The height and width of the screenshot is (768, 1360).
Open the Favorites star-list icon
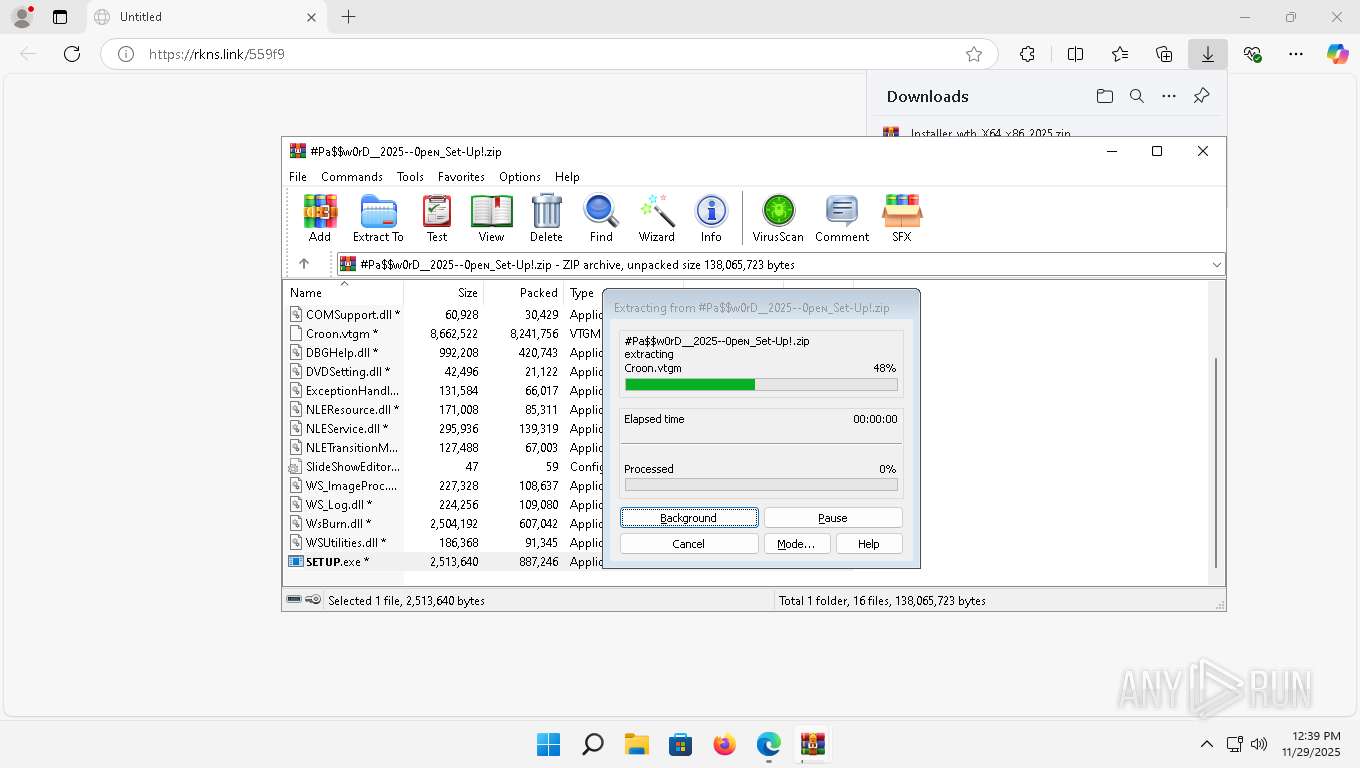pos(1120,54)
